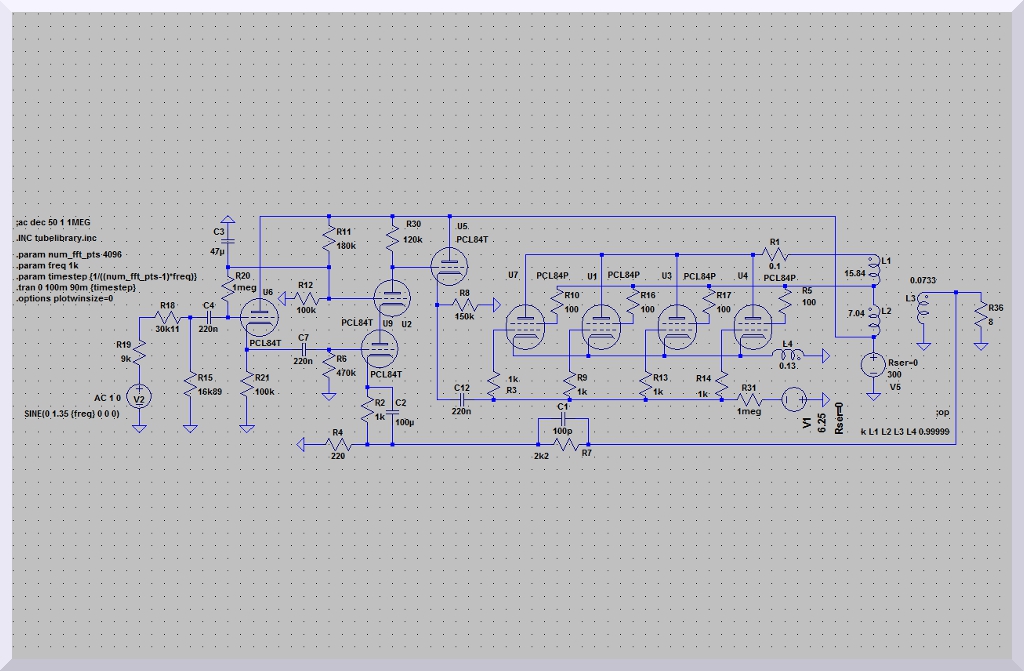Select capacitor C3 47µ symbol

point(227,240)
